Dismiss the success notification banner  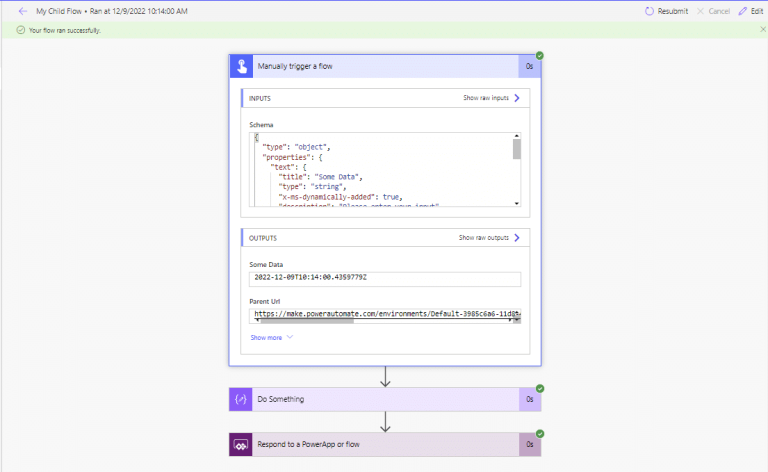(763, 29)
